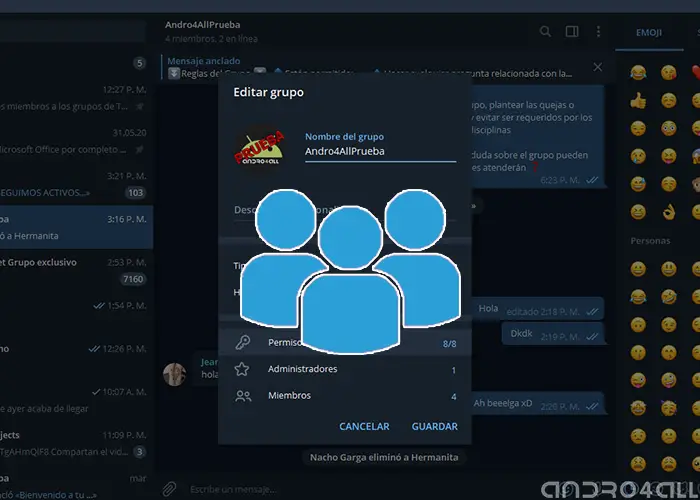Open the chat dated 31.05.20

76,141
